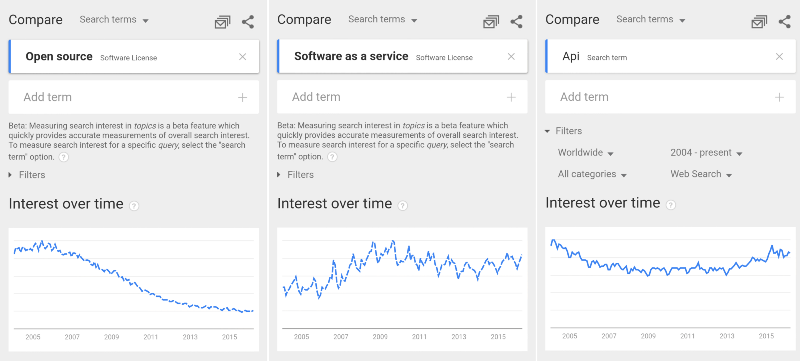Open the All categories dropdown
Viewport: 800px width, 361px height.
pos(592,174)
